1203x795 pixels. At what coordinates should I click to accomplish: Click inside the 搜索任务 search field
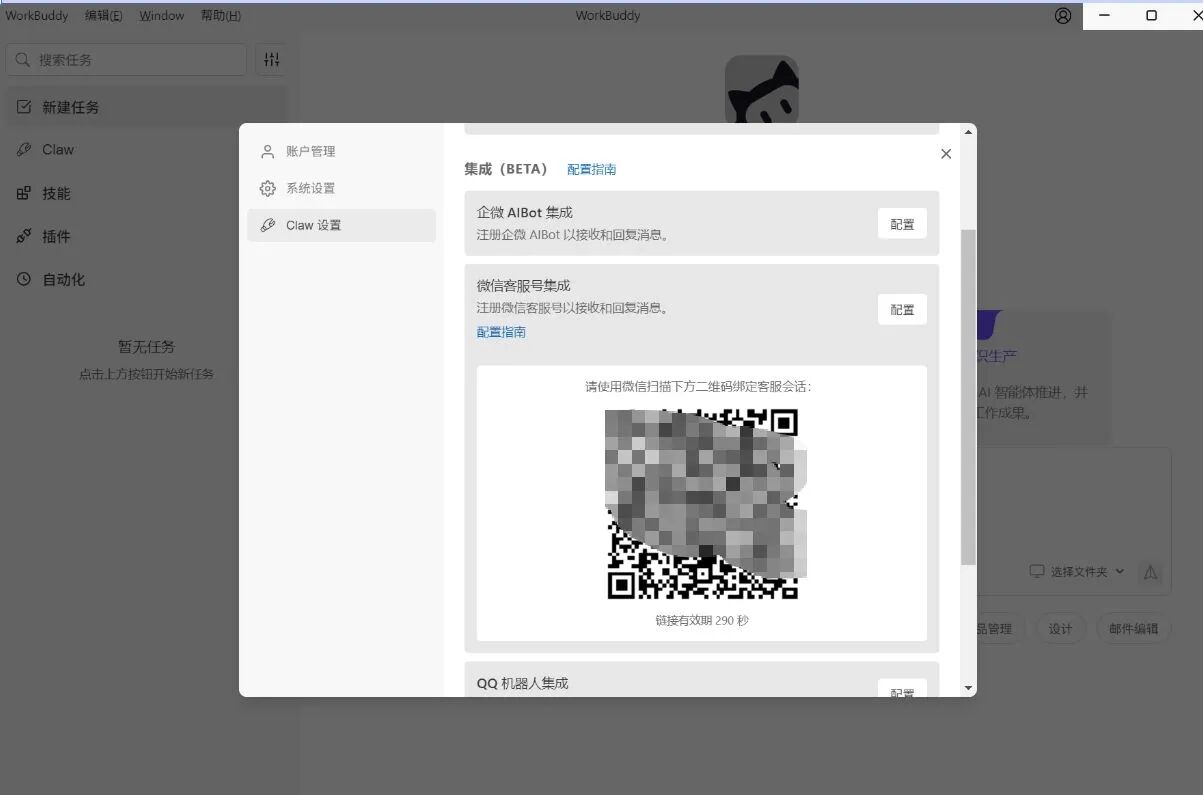coord(126,59)
